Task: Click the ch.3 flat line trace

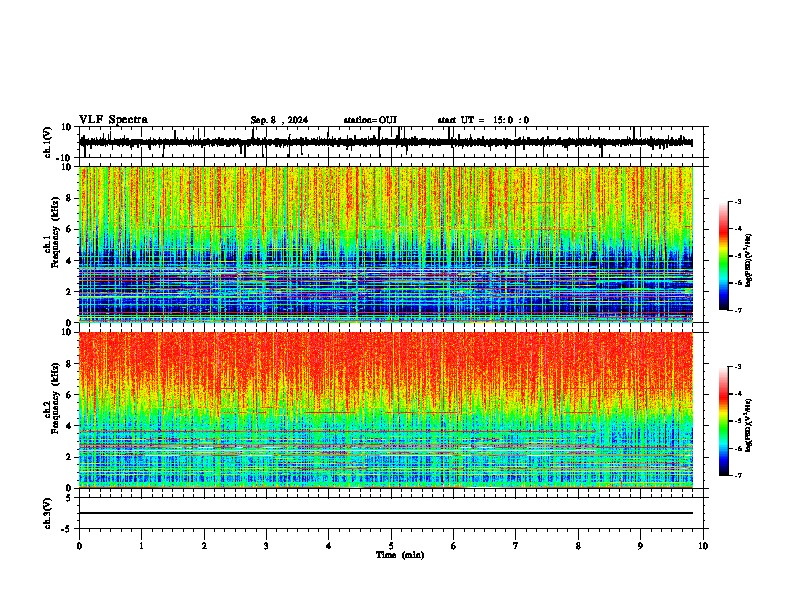Action: tap(386, 513)
